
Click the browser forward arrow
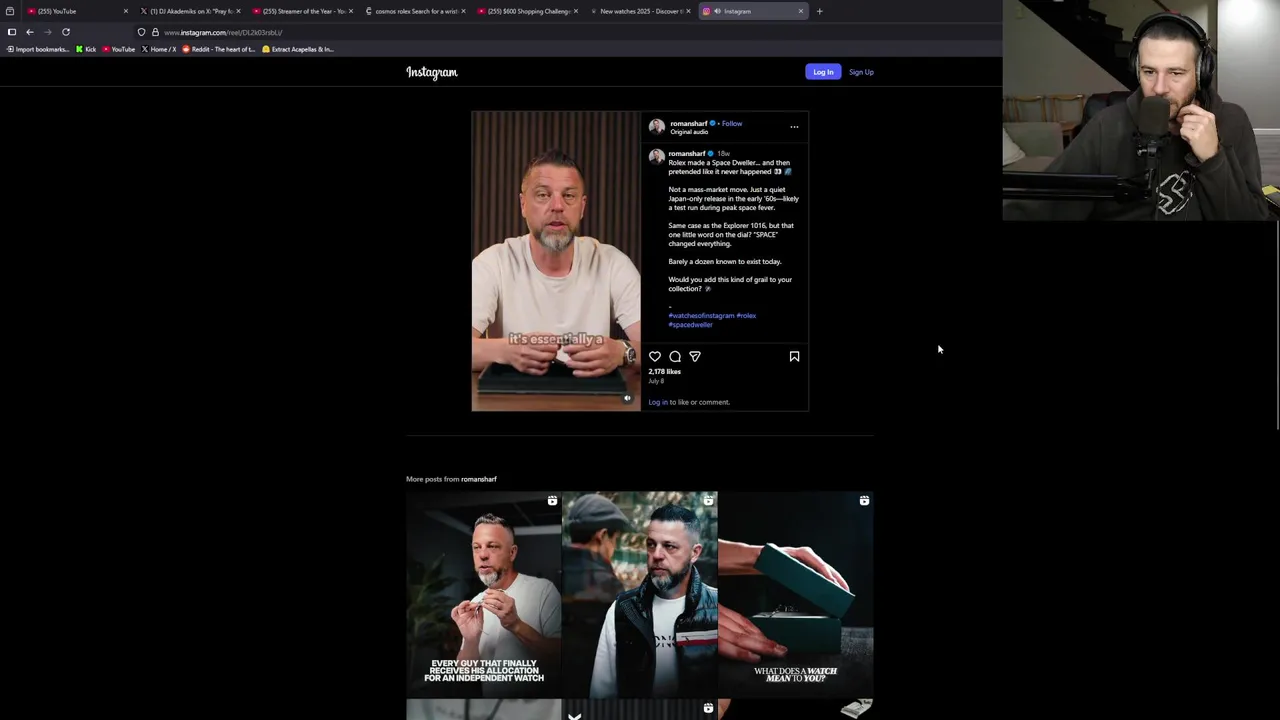click(x=47, y=32)
